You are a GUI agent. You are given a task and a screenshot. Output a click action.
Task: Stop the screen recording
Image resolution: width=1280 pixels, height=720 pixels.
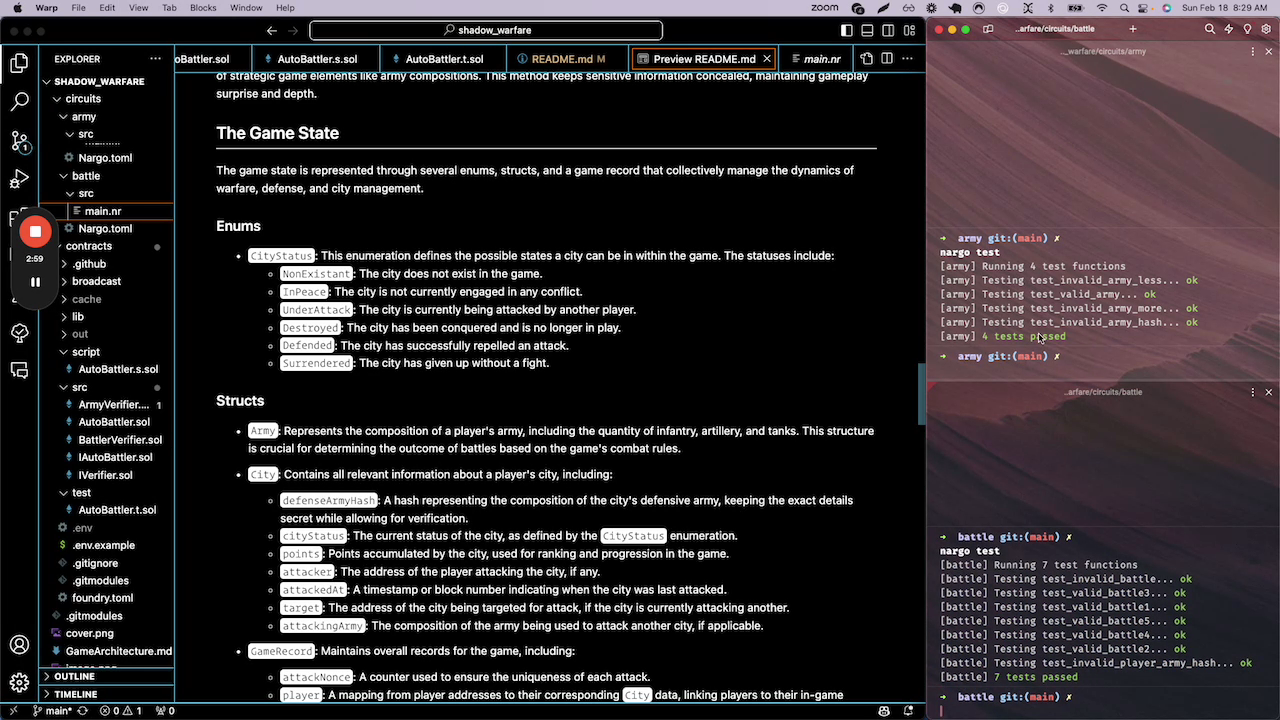tap(35, 231)
